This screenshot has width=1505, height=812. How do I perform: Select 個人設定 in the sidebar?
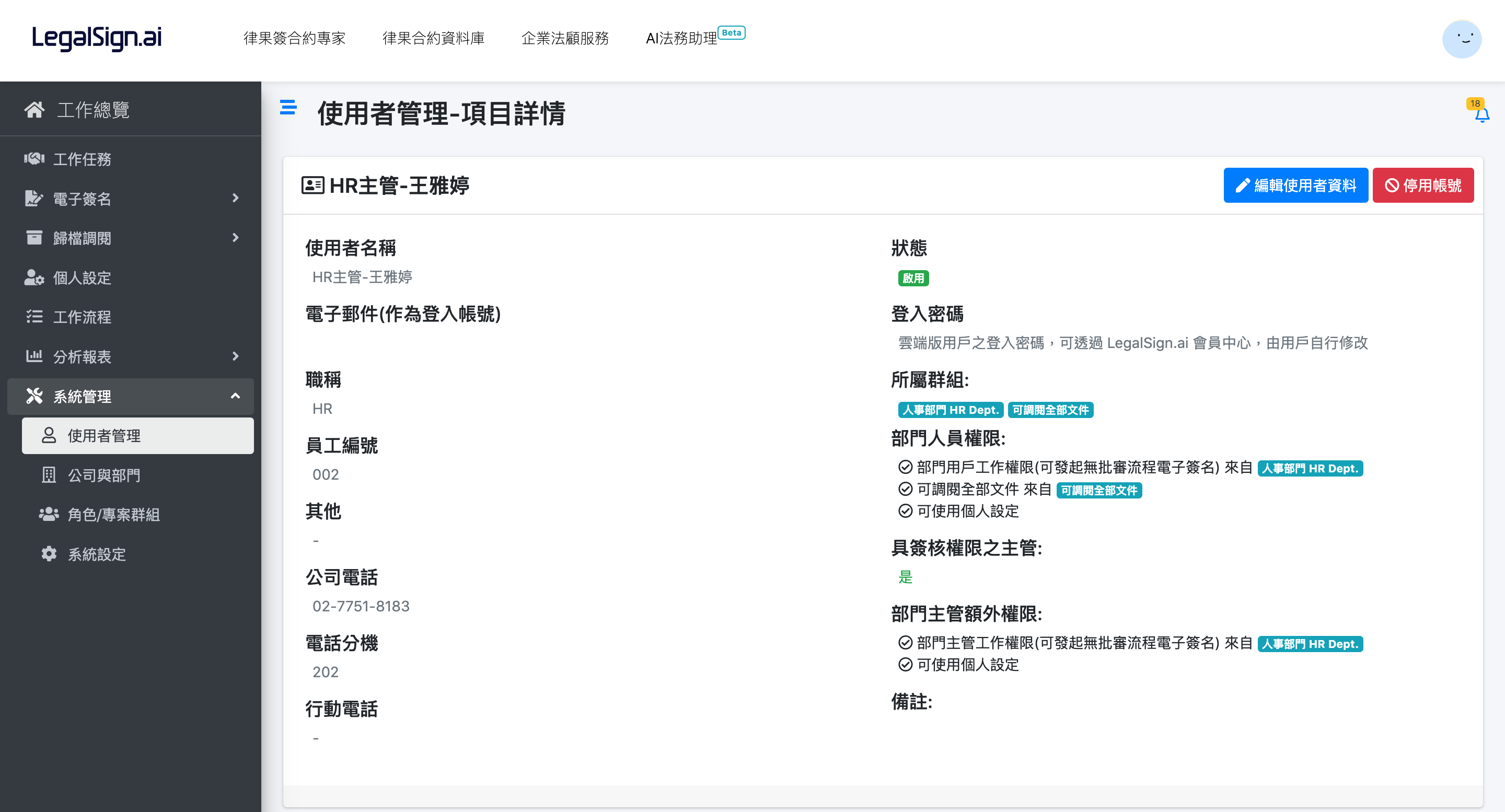pos(130,277)
